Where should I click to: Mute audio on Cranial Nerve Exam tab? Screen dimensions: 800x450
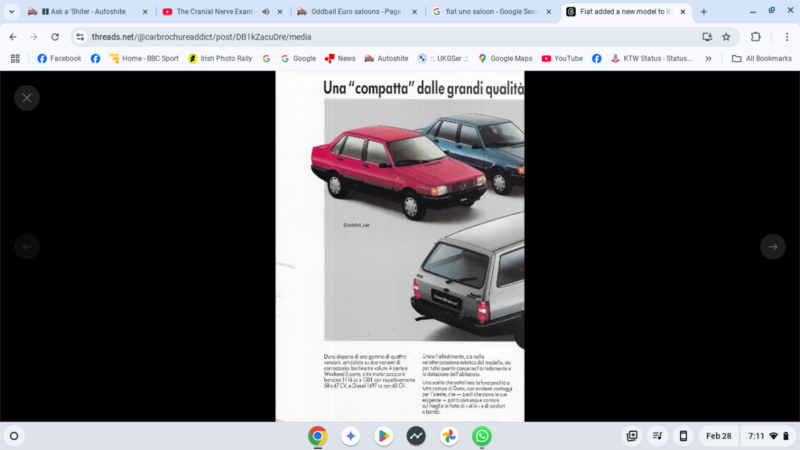(x=266, y=11)
